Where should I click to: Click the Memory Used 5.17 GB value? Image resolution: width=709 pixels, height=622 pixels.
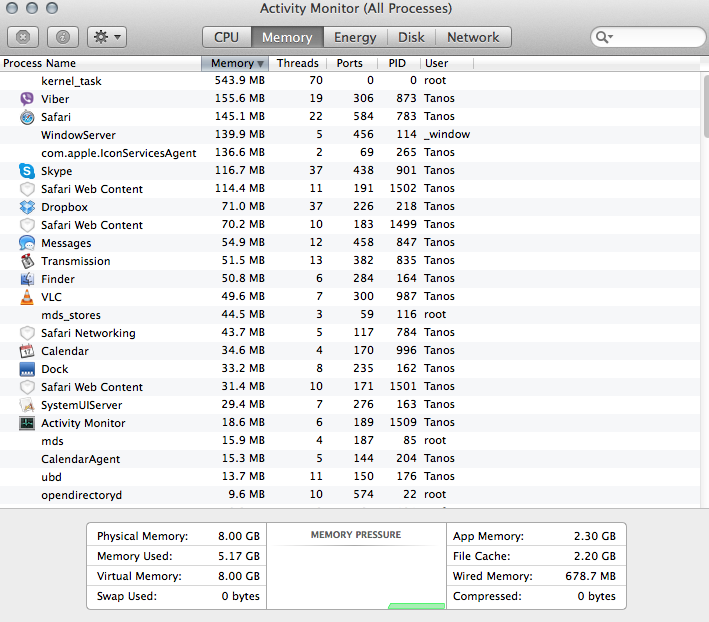(x=239, y=556)
